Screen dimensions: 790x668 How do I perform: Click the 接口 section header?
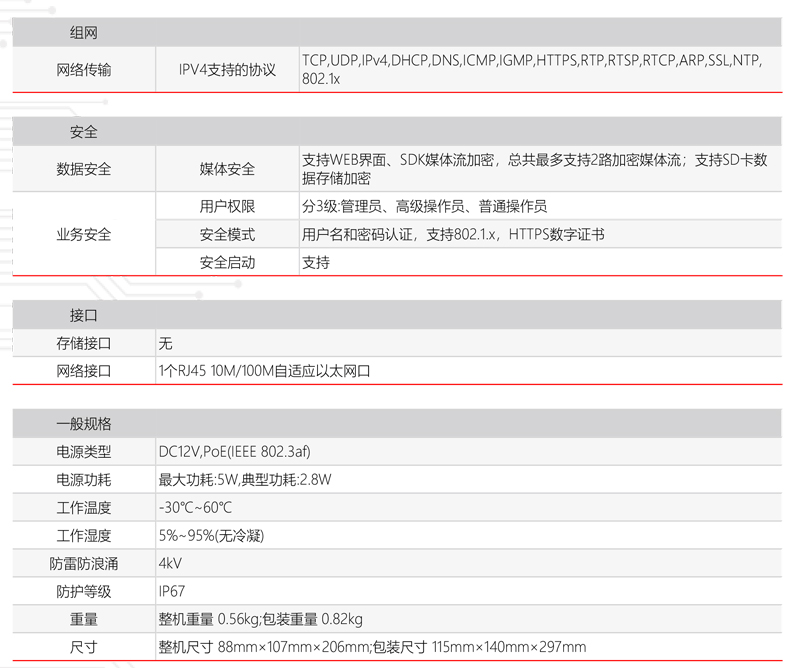84,315
